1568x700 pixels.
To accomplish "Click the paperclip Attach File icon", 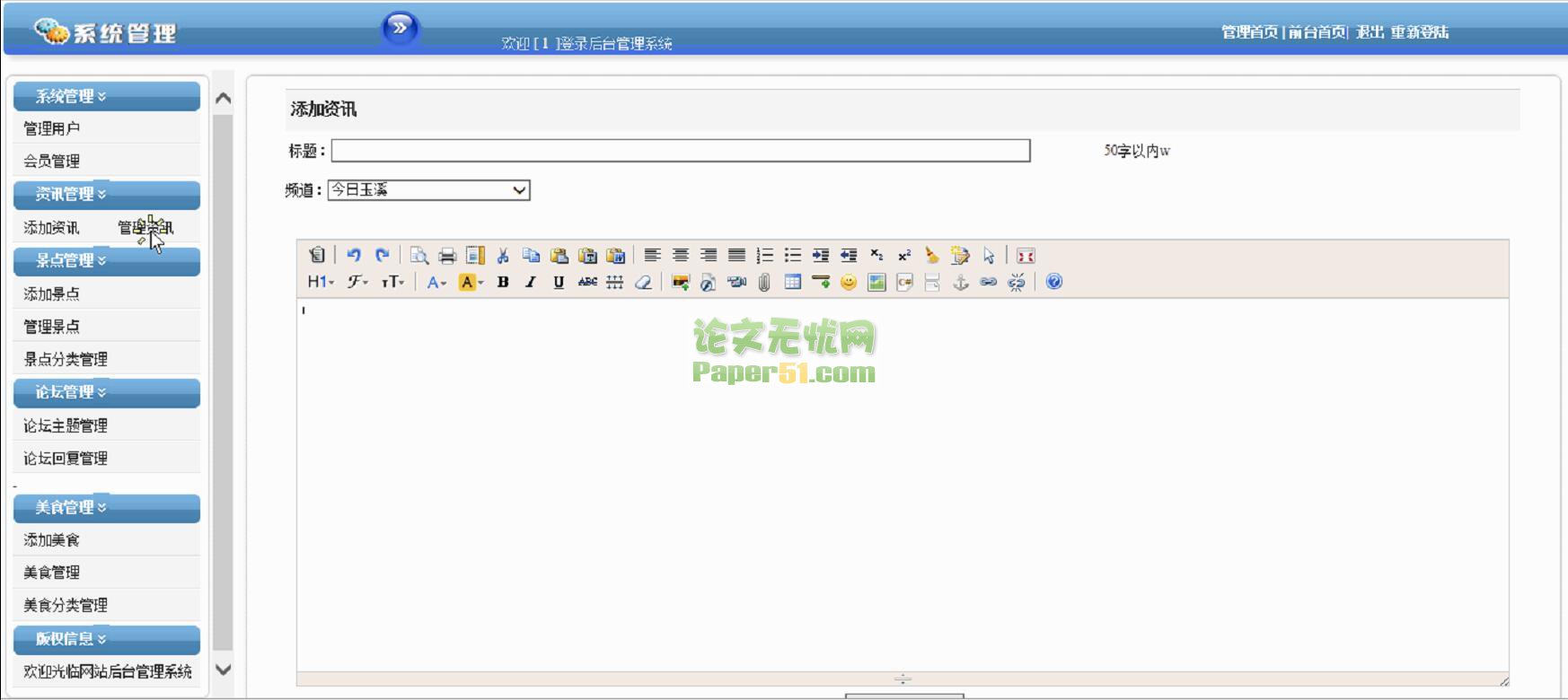I will [x=764, y=282].
